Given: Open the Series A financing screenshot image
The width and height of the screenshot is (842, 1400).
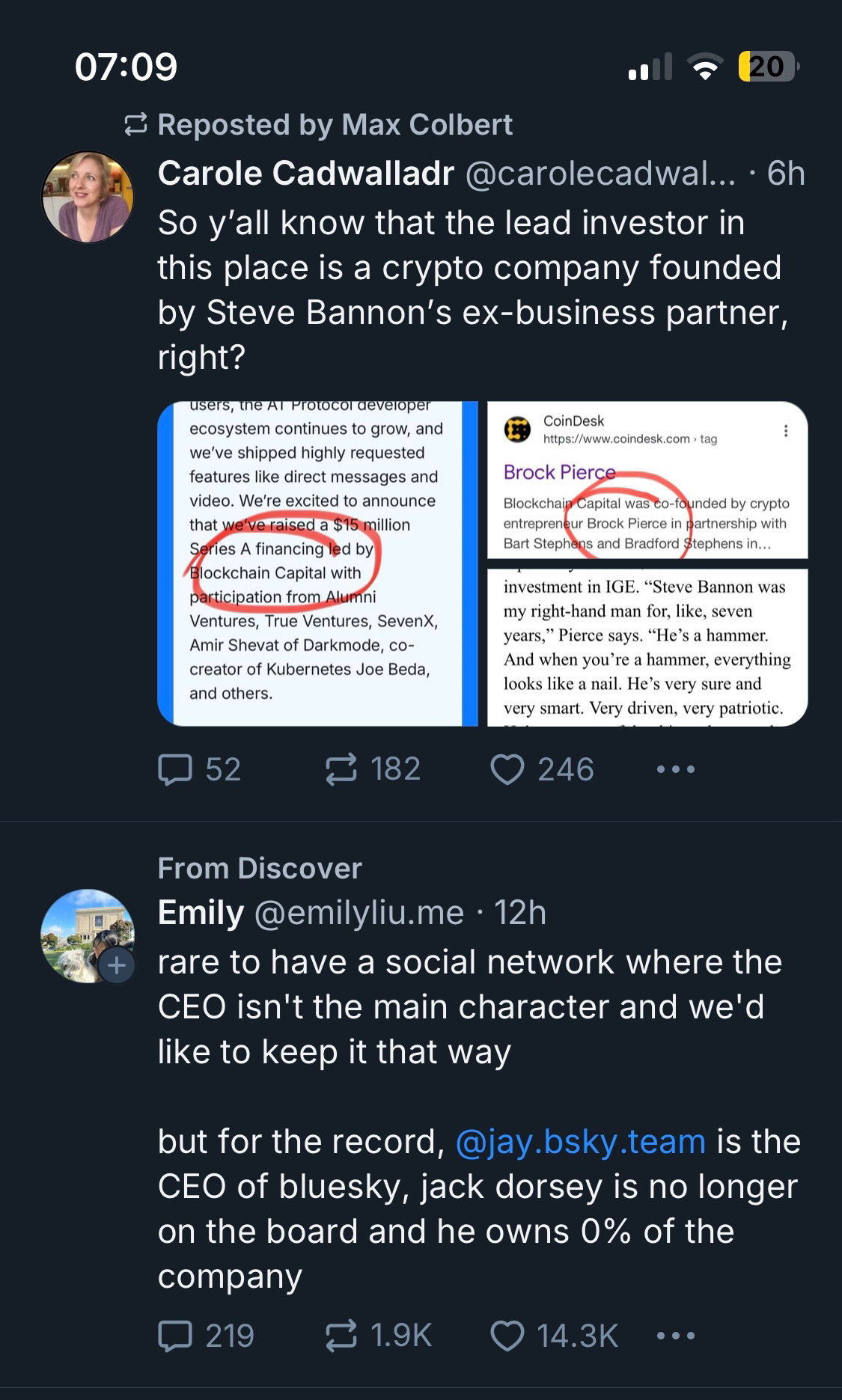Looking at the screenshot, I should point(317,563).
